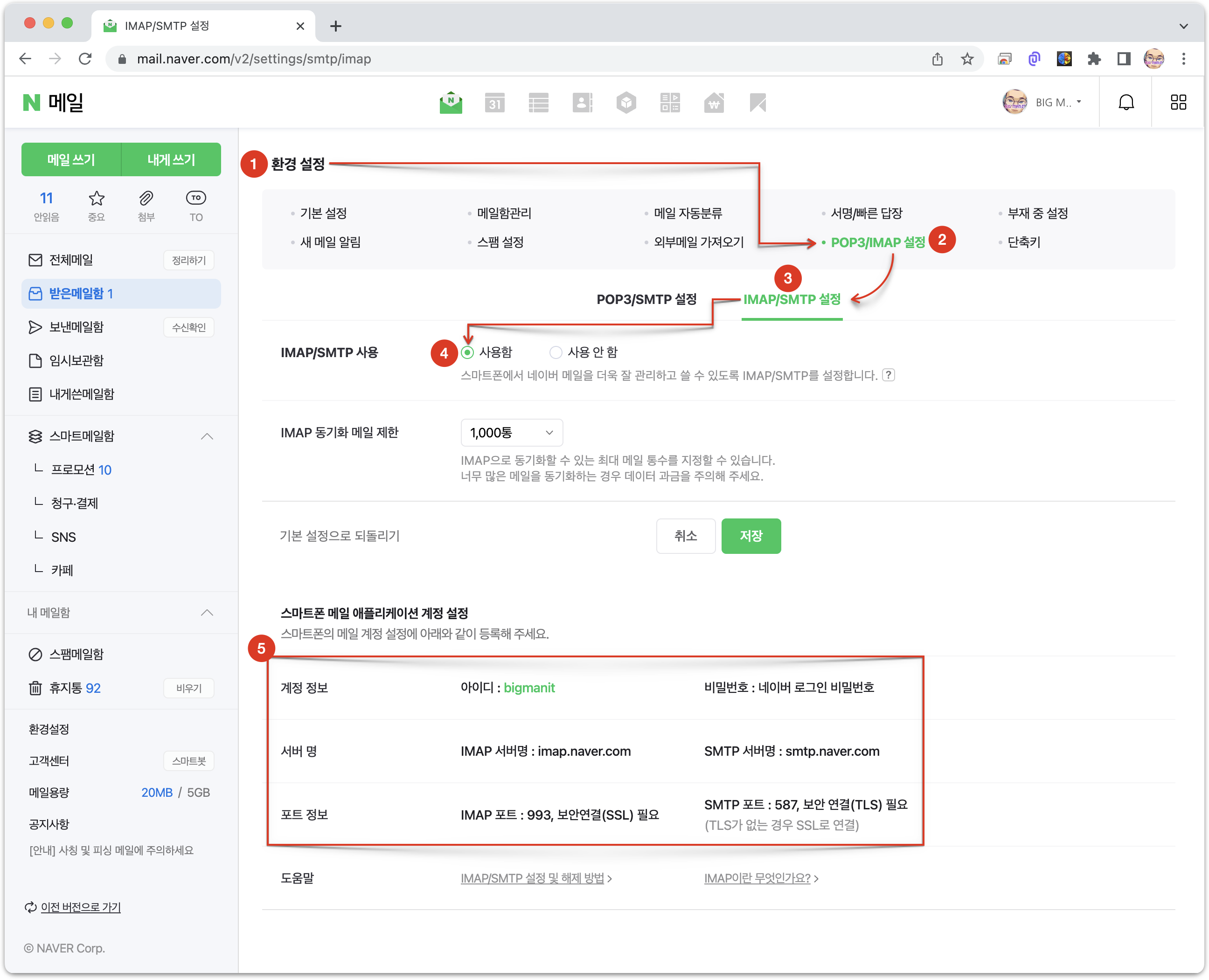The image size is (1209, 980).
Task: Open the 휴지통 trash folder
Action: 75,688
